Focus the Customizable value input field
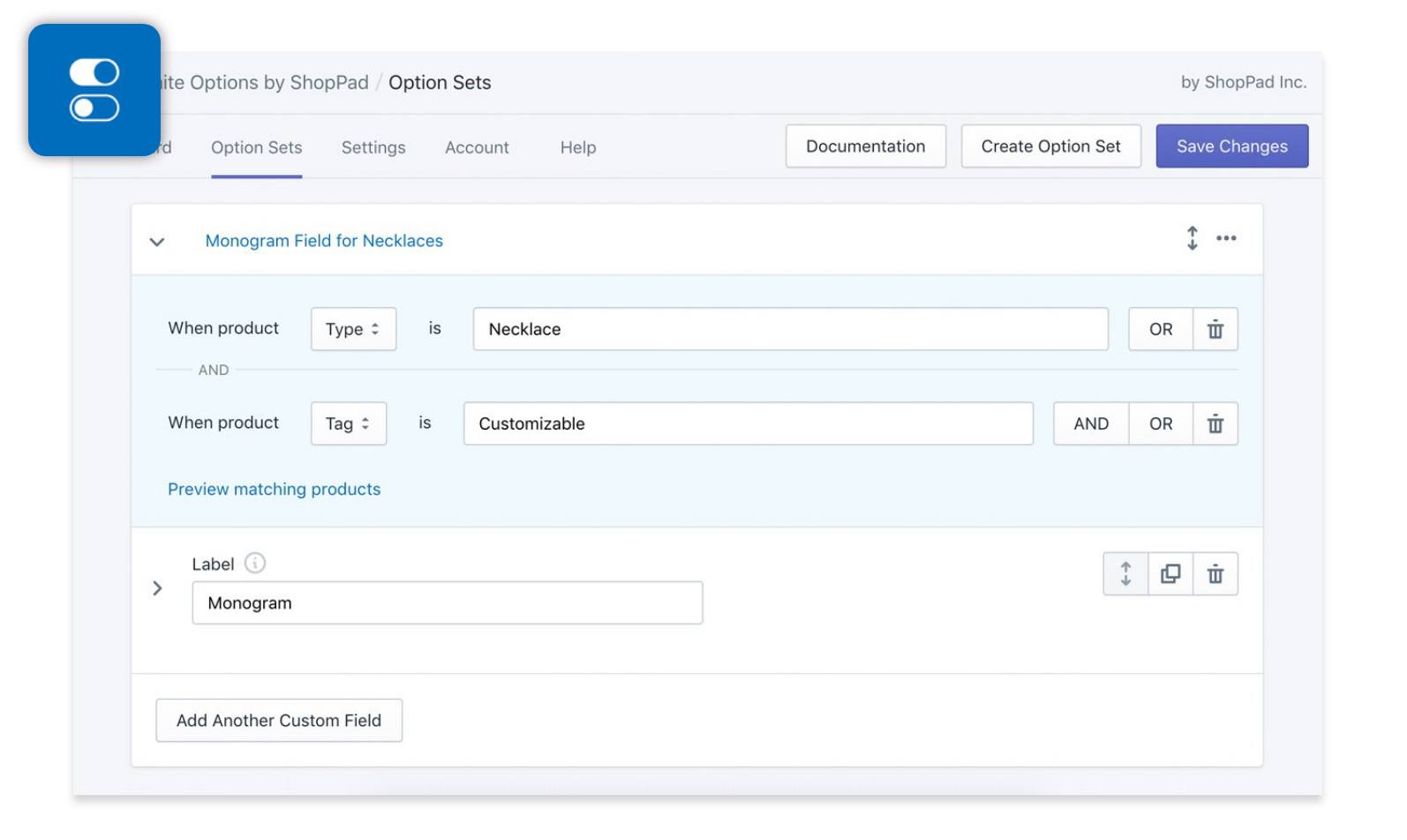This screenshot has width=1407, height=840. [x=749, y=424]
